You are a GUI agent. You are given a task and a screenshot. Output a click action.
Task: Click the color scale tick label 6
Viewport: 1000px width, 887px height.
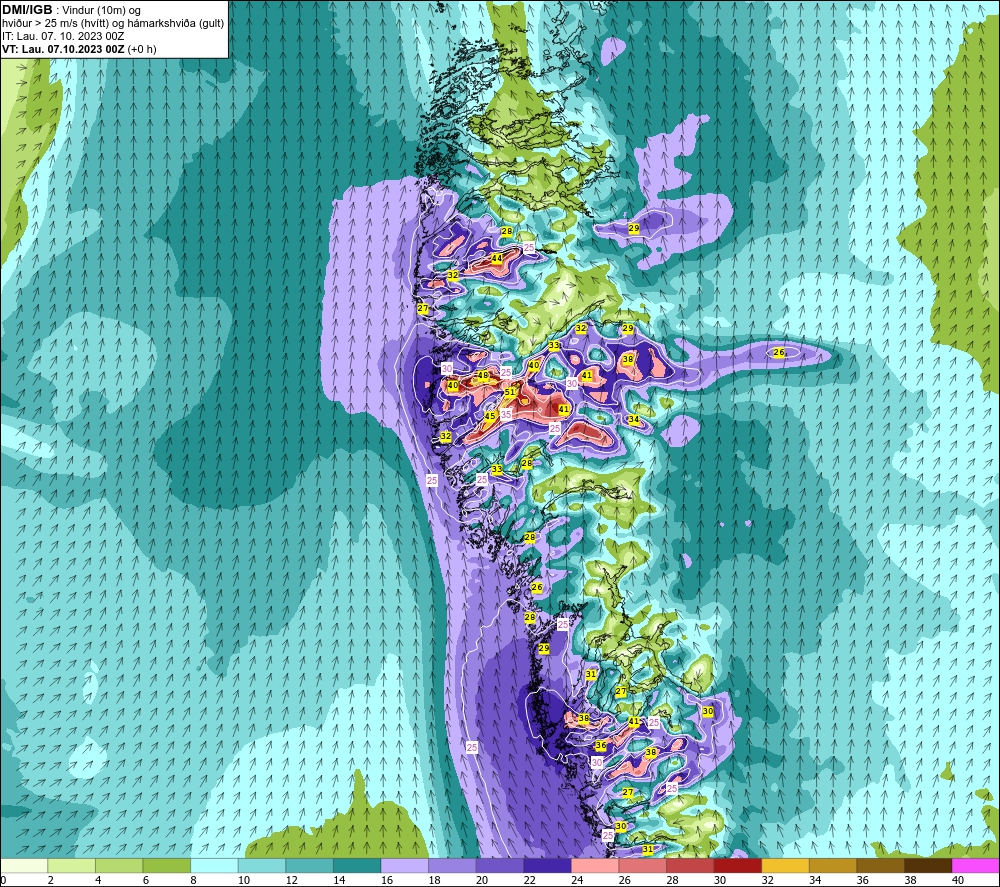tap(146, 881)
